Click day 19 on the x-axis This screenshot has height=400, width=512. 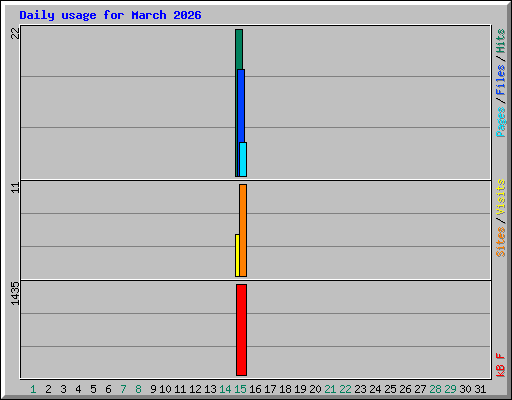tap(300, 389)
